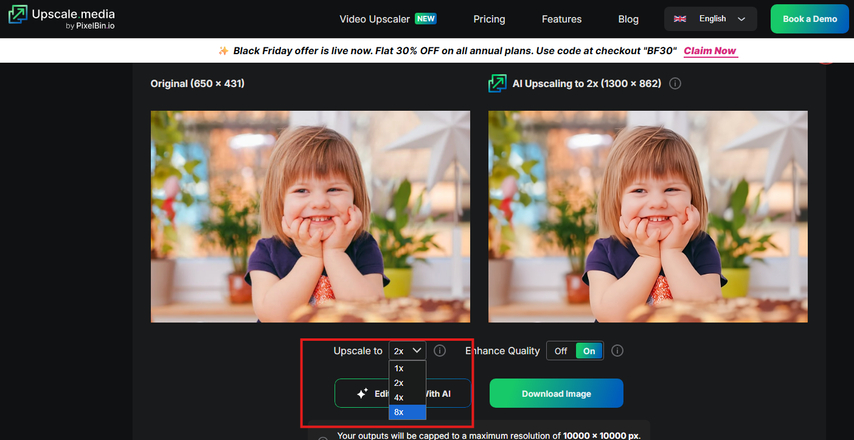Click the sparkle icon on Edit button
This screenshot has width=854, height=440.
click(x=362, y=393)
